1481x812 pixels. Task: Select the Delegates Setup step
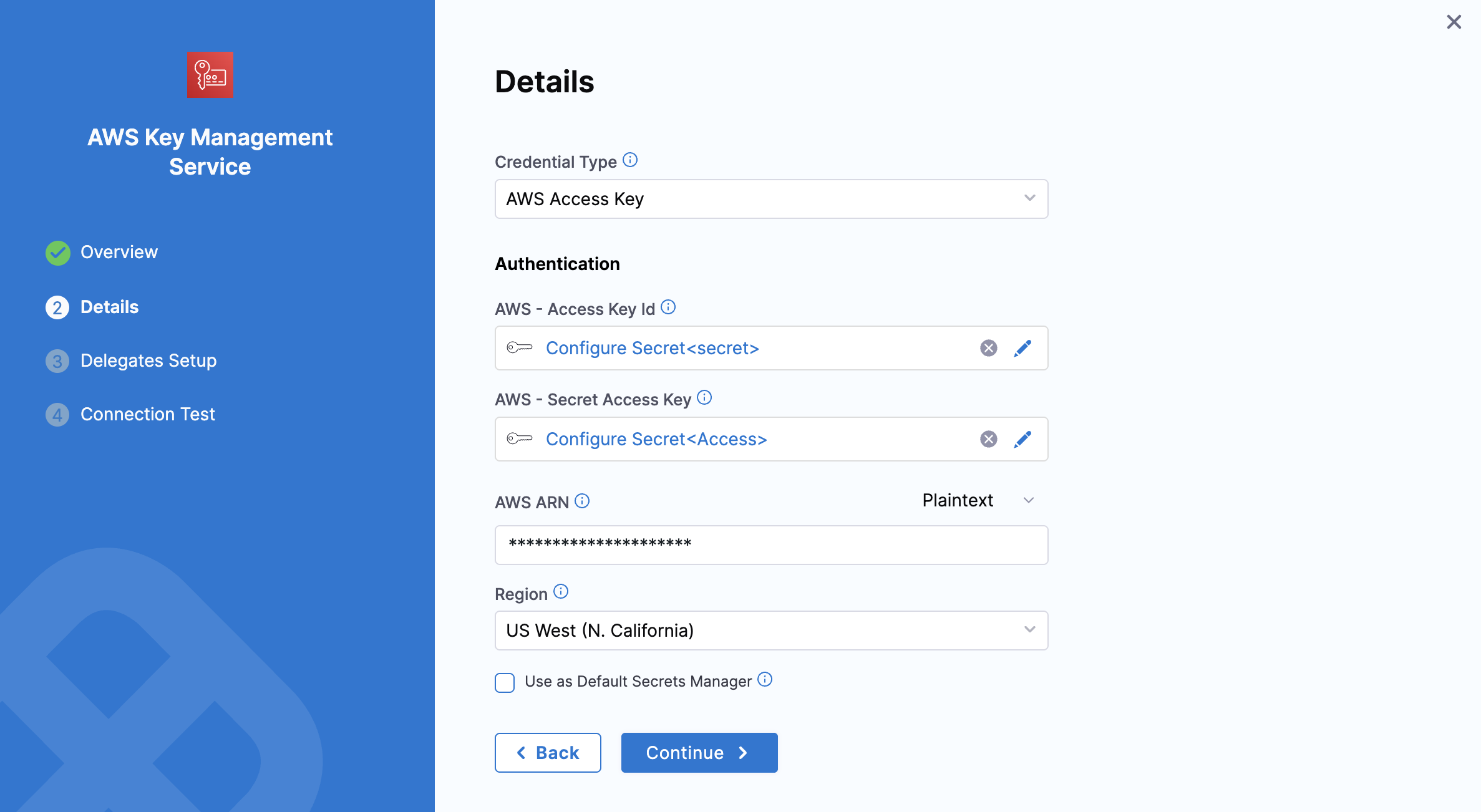(148, 360)
